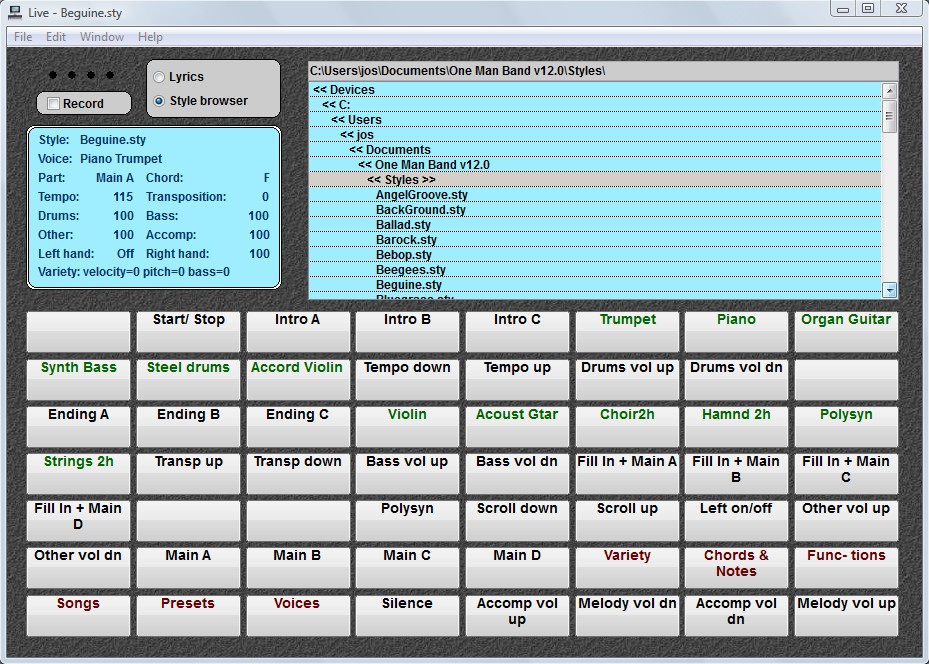Open the Songs list
Image resolution: width=929 pixels, height=664 pixels.
(x=78, y=615)
